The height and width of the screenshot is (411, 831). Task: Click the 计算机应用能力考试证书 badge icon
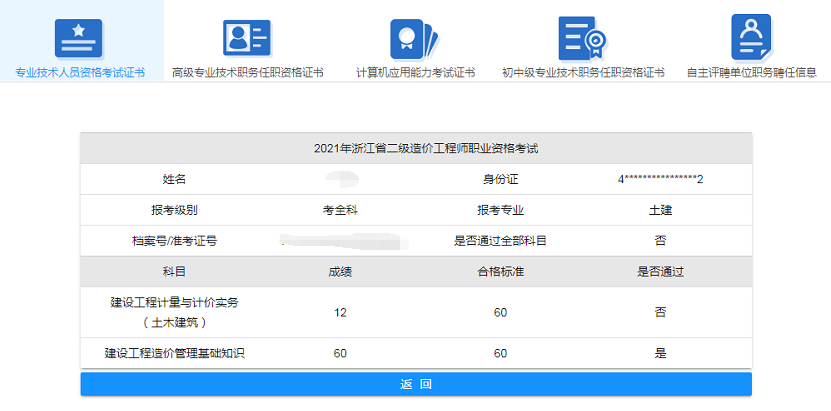tap(414, 39)
